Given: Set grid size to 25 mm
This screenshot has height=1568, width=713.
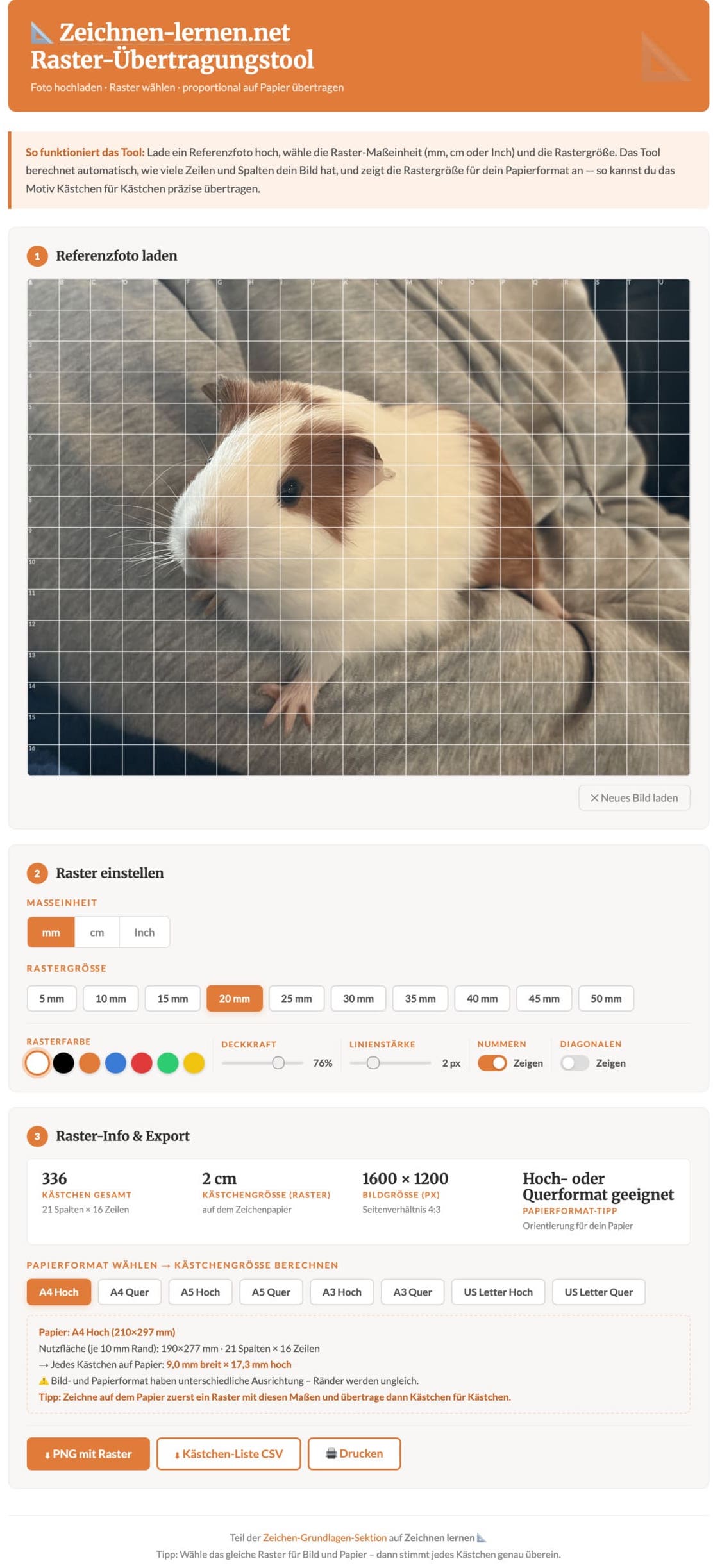Looking at the screenshot, I should coord(296,998).
